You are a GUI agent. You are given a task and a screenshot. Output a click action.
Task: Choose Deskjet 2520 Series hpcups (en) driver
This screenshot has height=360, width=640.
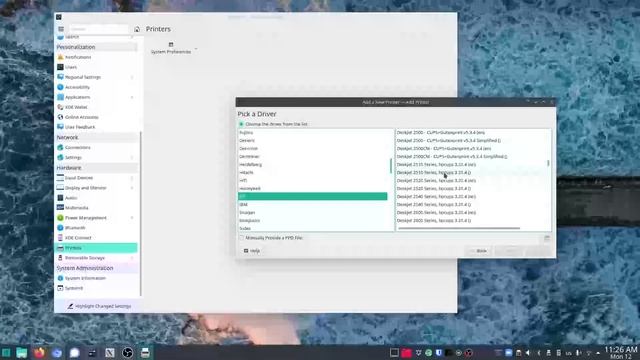pos(436,180)
